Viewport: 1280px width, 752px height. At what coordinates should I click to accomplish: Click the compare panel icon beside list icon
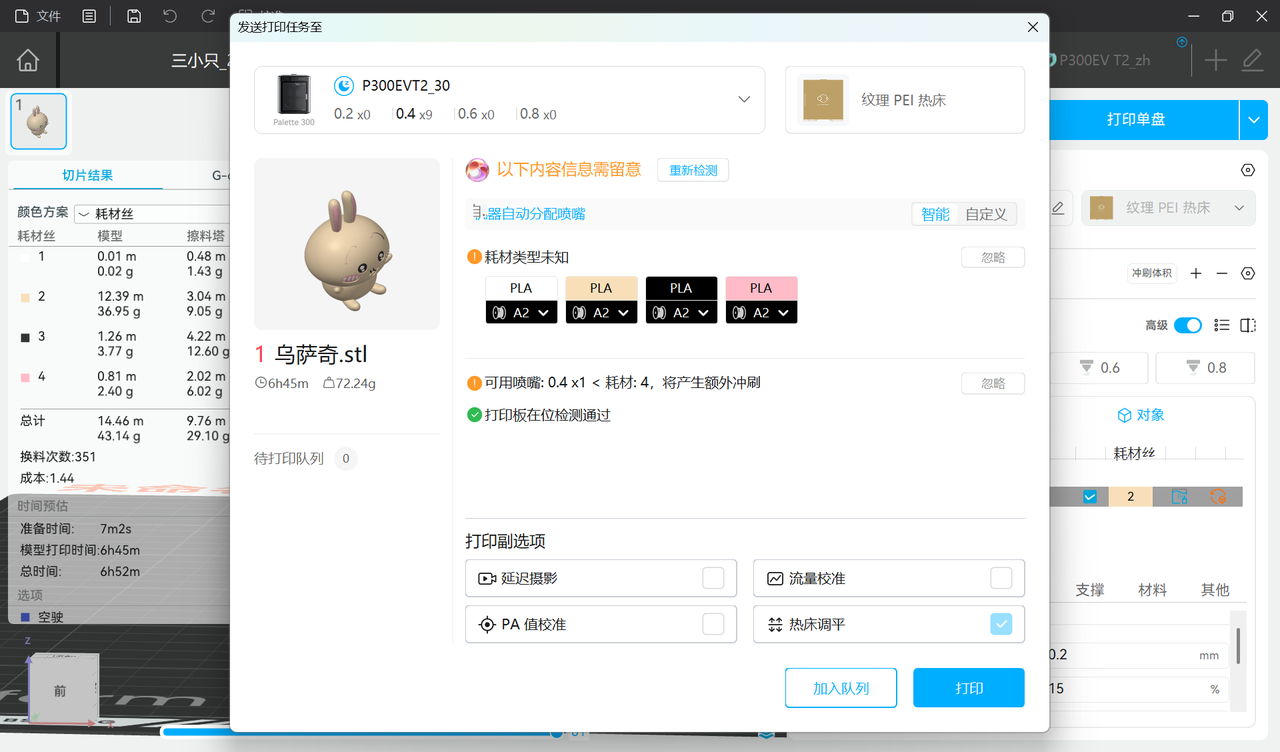point(1248,325)
